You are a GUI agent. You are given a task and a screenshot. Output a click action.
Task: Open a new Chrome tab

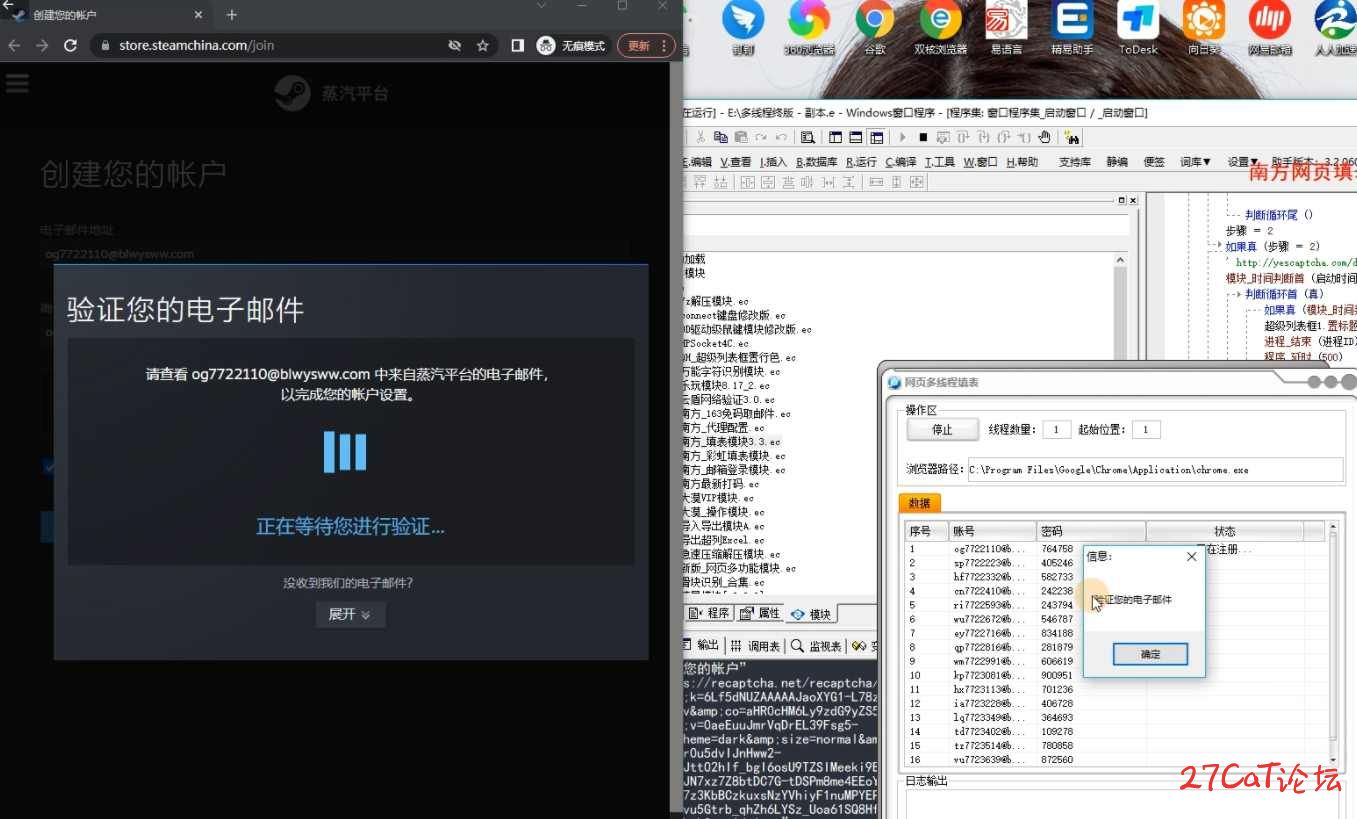click(232, 15)
